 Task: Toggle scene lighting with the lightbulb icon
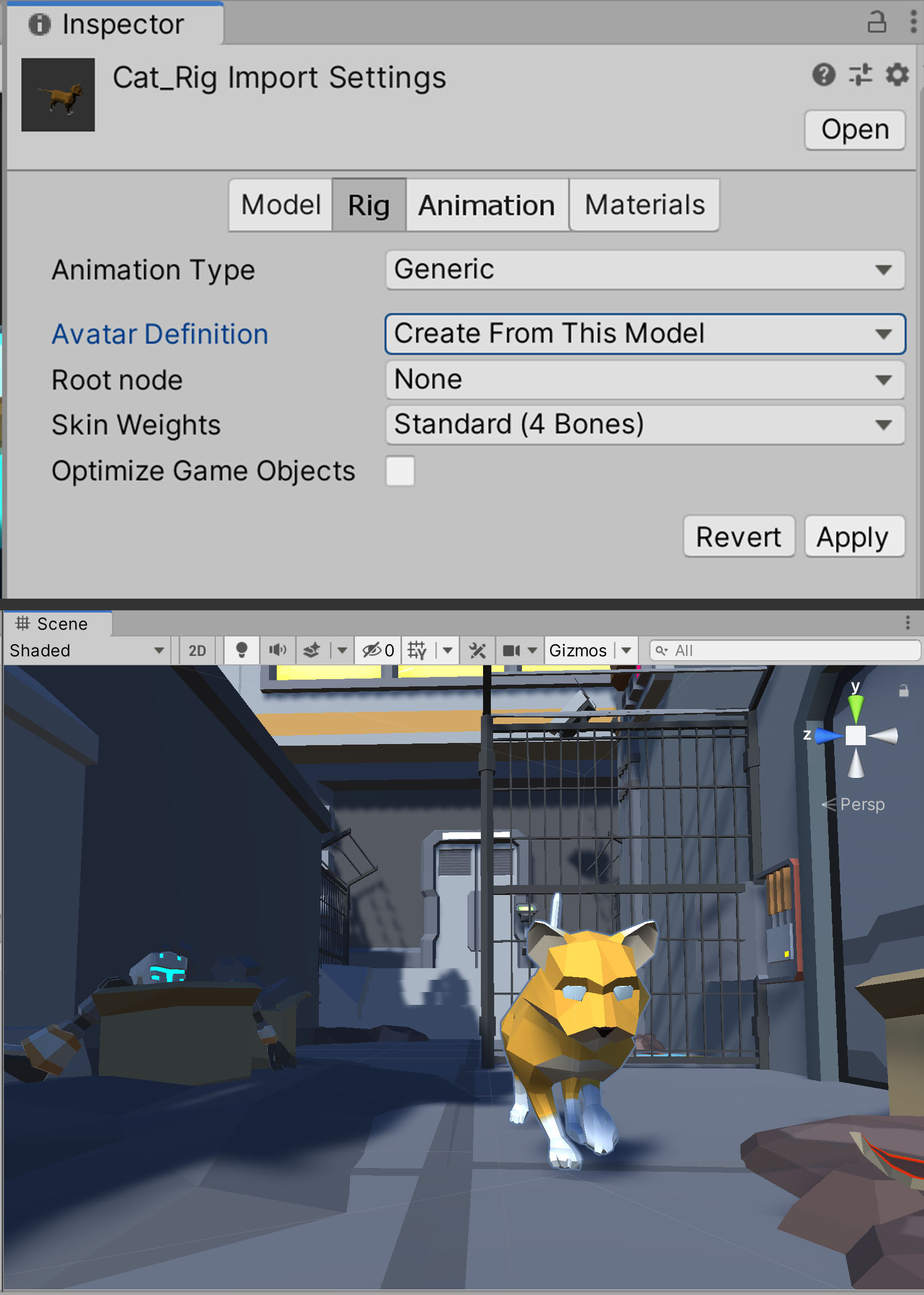(x=241, y=650)
